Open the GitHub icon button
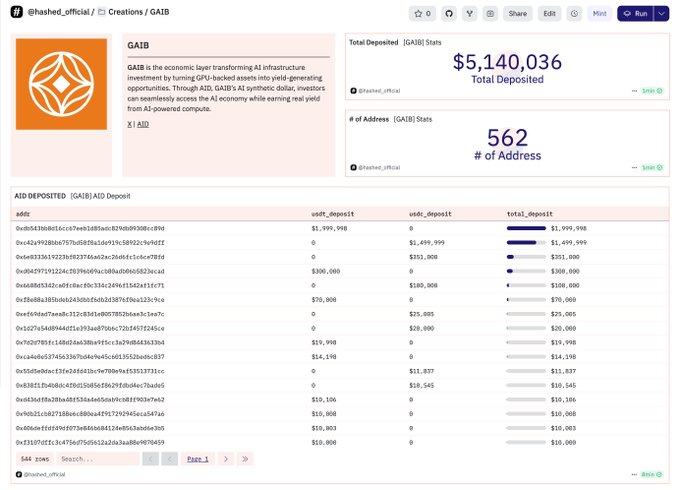The image size is (680, 490). [448, 14]
